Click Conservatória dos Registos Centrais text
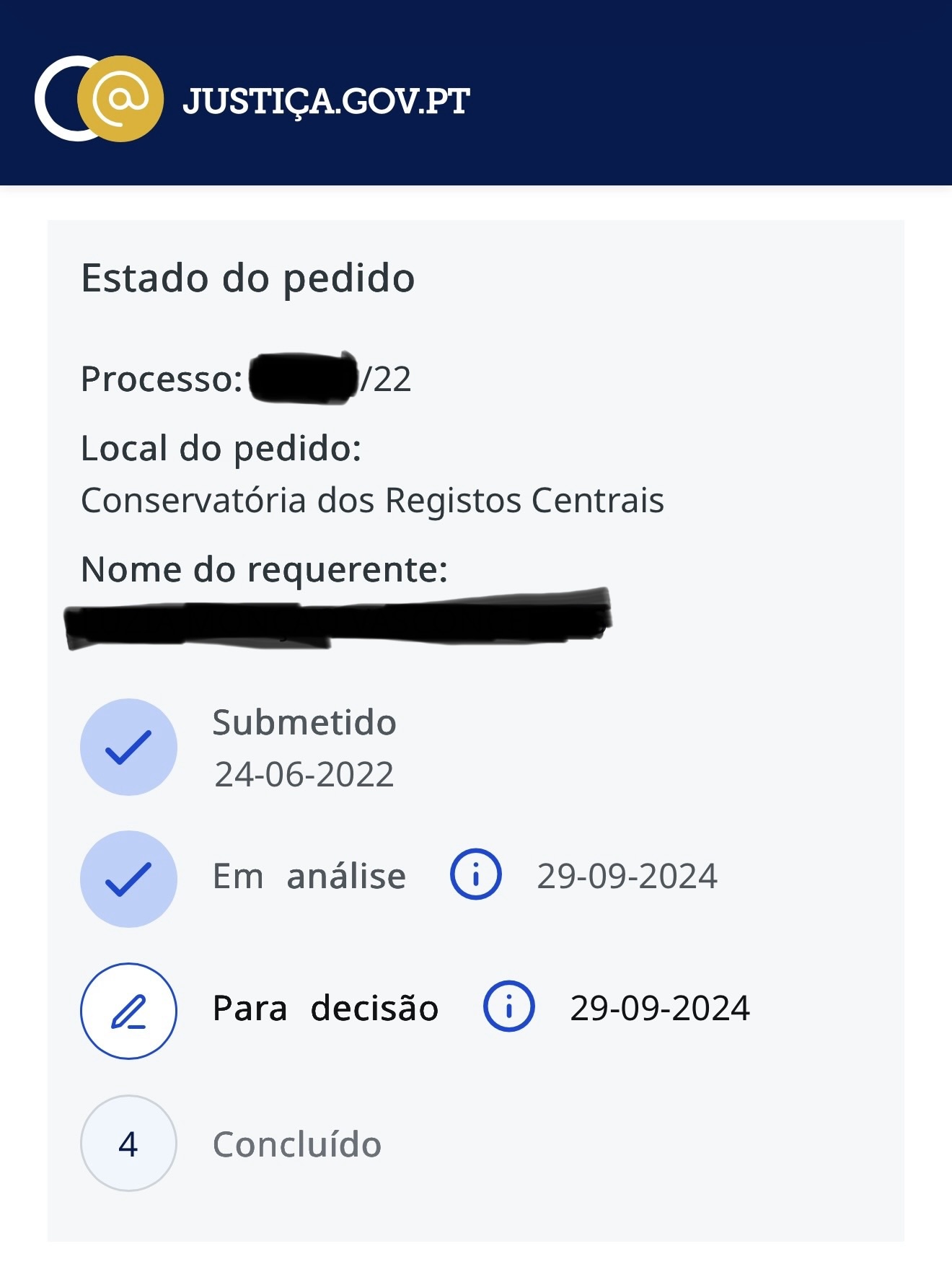The image size is (952, 1272). tap(372, 501)
